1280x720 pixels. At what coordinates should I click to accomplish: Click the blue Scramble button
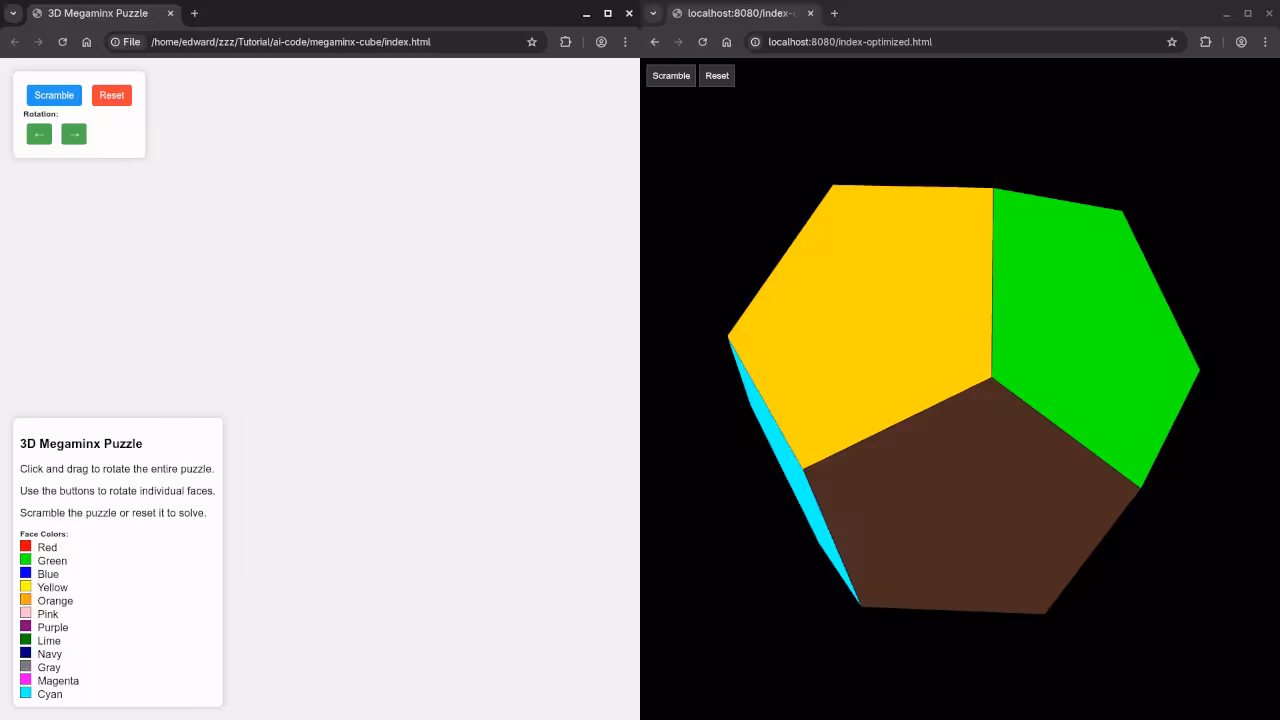(54, 95)
